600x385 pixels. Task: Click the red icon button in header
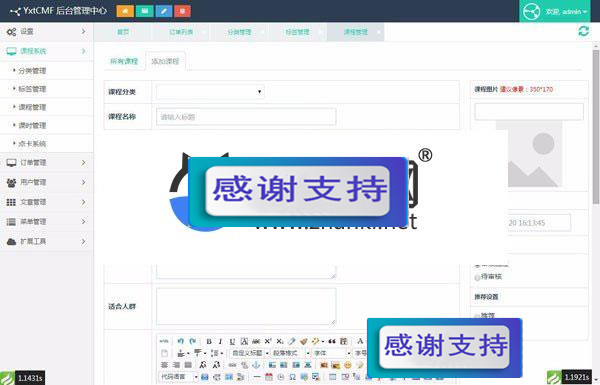point(183,11)
